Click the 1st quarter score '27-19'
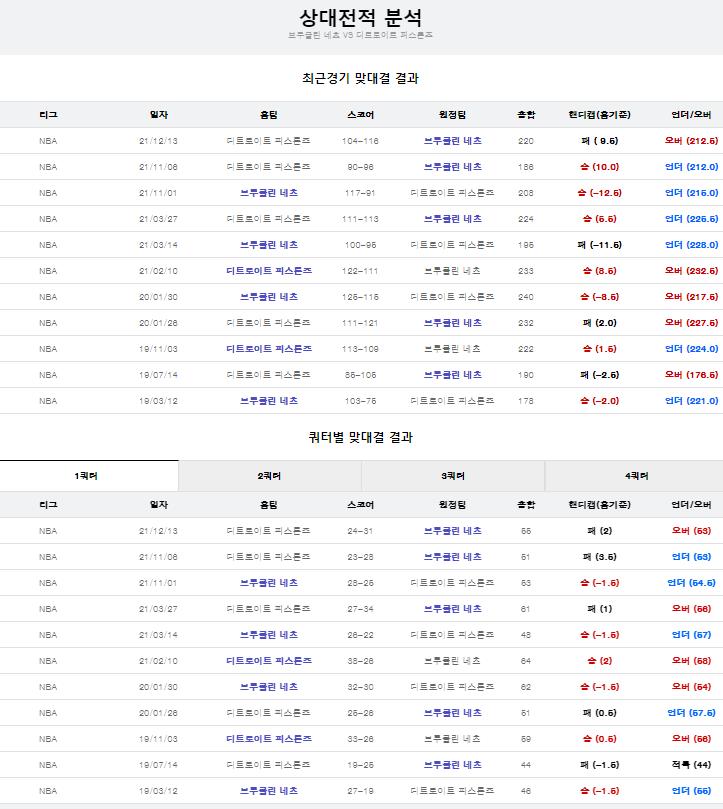Screen dimensions: 723x809 coord(360,791)
